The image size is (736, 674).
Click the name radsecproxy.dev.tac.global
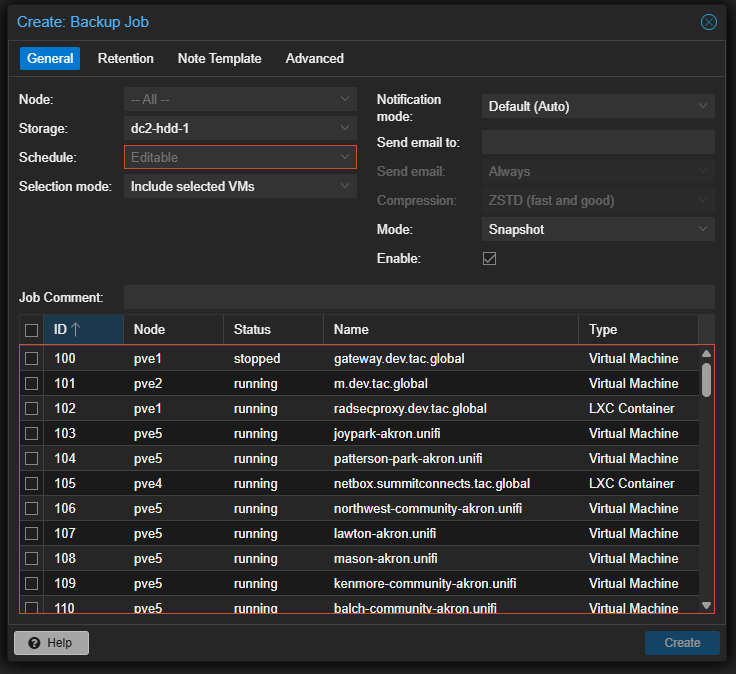pyautogui.click(x=410, y=408)
